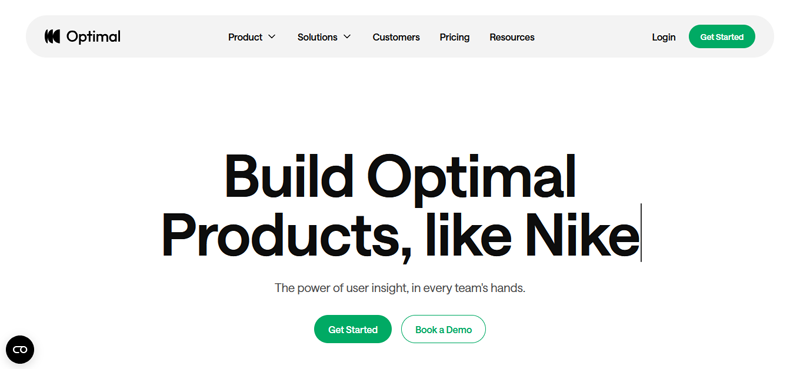Open the Solutions menu item

pos(317,37)
